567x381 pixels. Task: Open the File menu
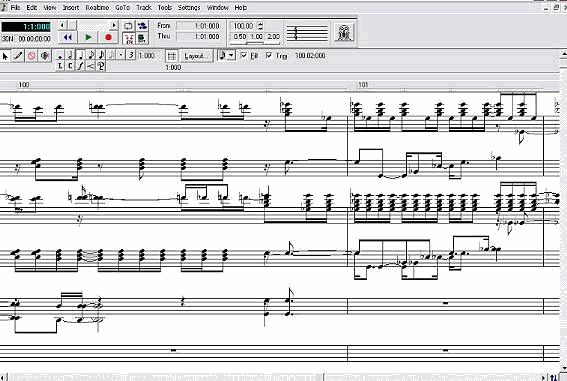click(15, 7)
